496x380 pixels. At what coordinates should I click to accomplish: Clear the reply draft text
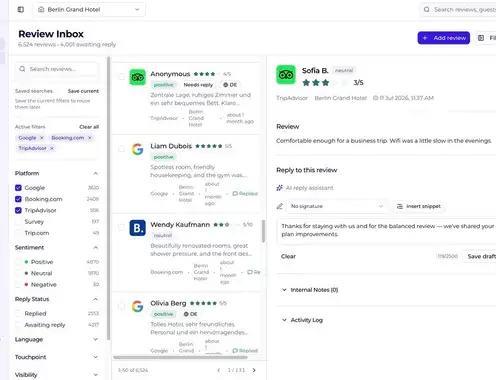pyautogui.click(x=288, y=256)
